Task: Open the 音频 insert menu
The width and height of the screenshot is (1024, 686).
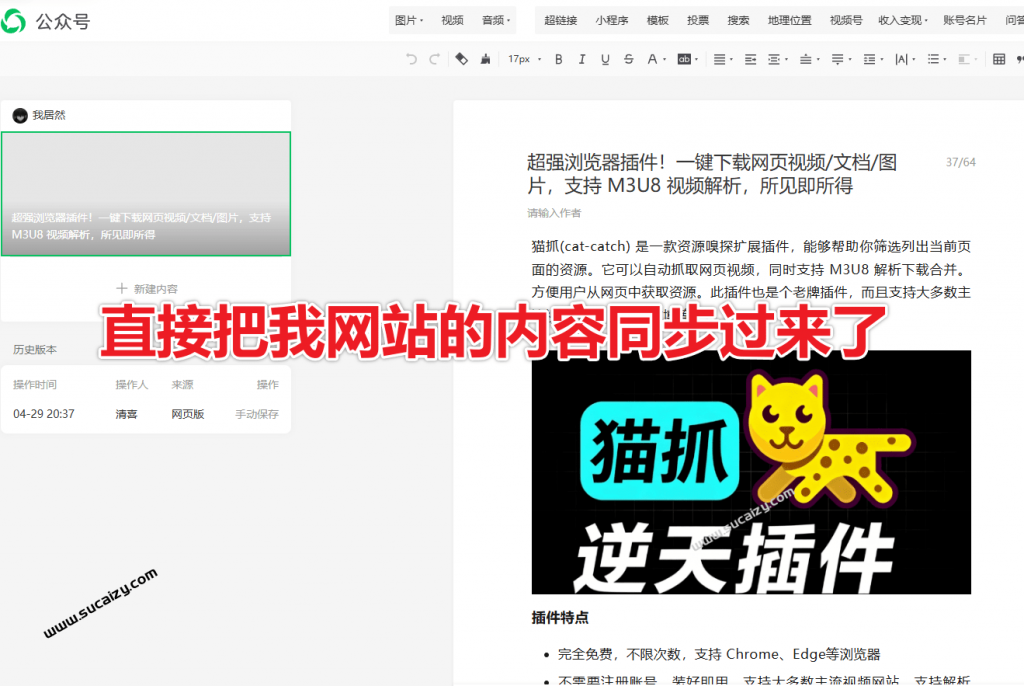Action: [496, 20]
